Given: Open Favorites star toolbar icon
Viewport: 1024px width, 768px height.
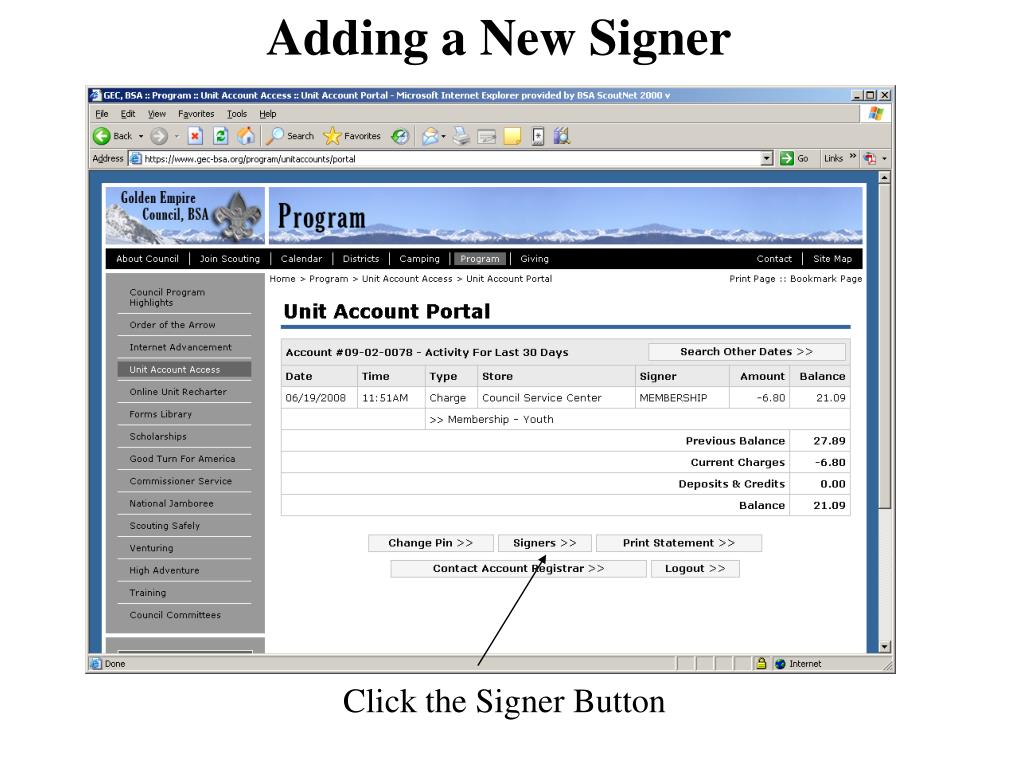Looking at the screenshot, I should click(332, 136).
